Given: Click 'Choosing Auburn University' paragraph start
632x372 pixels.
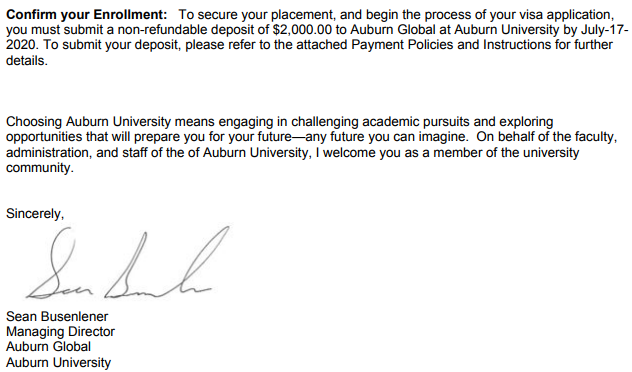Looking at the screenshot, I should point(89,122).
